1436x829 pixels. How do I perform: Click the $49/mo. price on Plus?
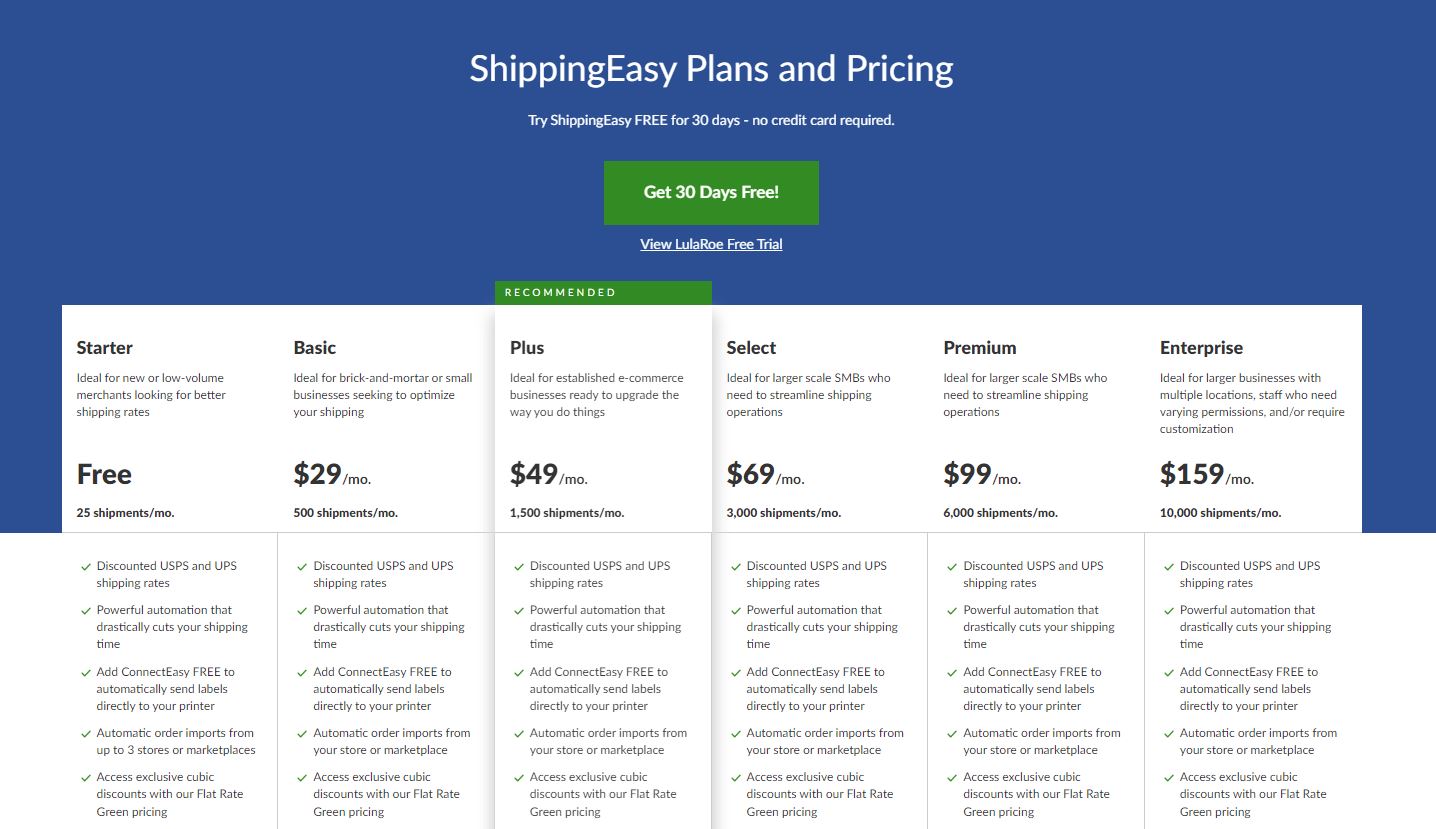coord(548,474)
